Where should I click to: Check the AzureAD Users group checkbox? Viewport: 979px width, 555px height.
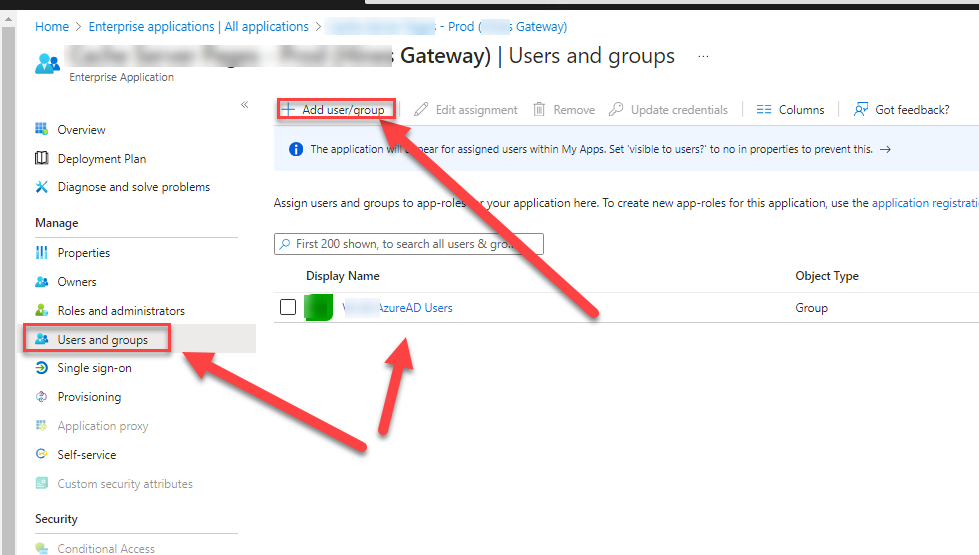(288, 308)
